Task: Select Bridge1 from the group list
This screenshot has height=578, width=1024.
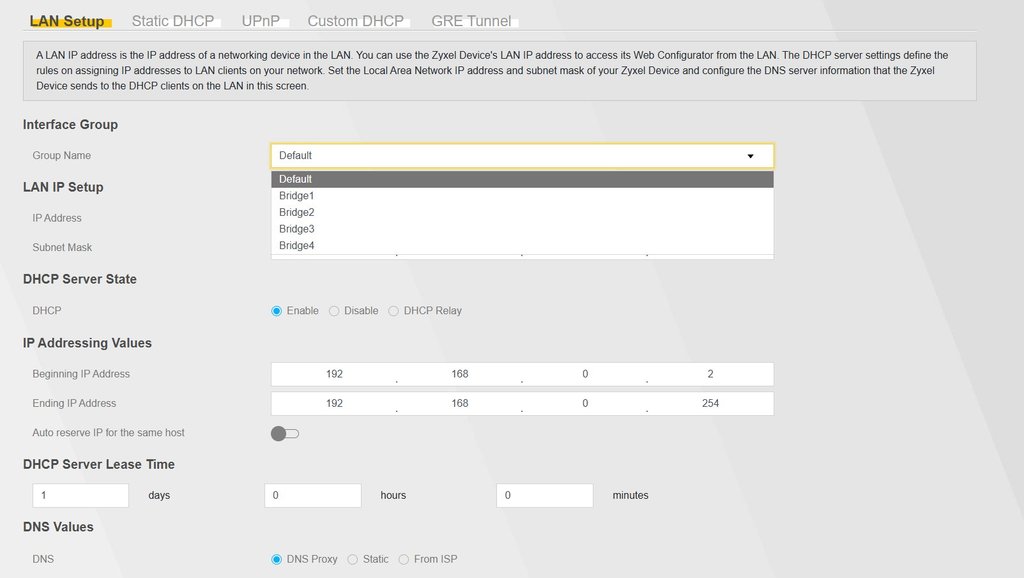Action: point(296,196)
